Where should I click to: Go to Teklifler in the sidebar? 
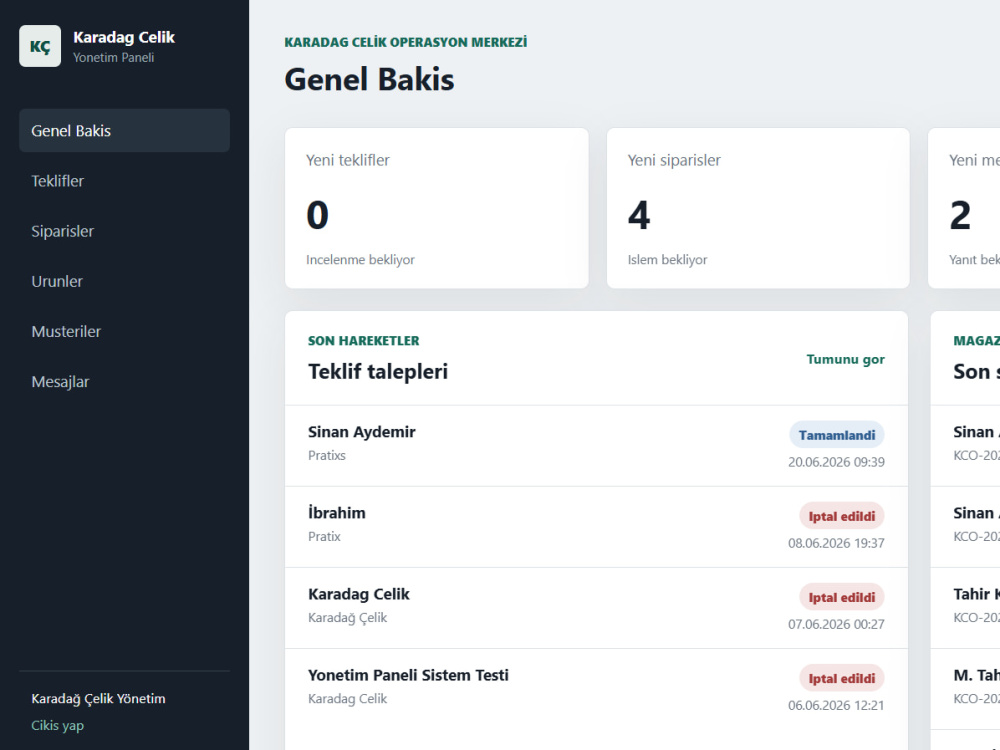pos(124,181)
